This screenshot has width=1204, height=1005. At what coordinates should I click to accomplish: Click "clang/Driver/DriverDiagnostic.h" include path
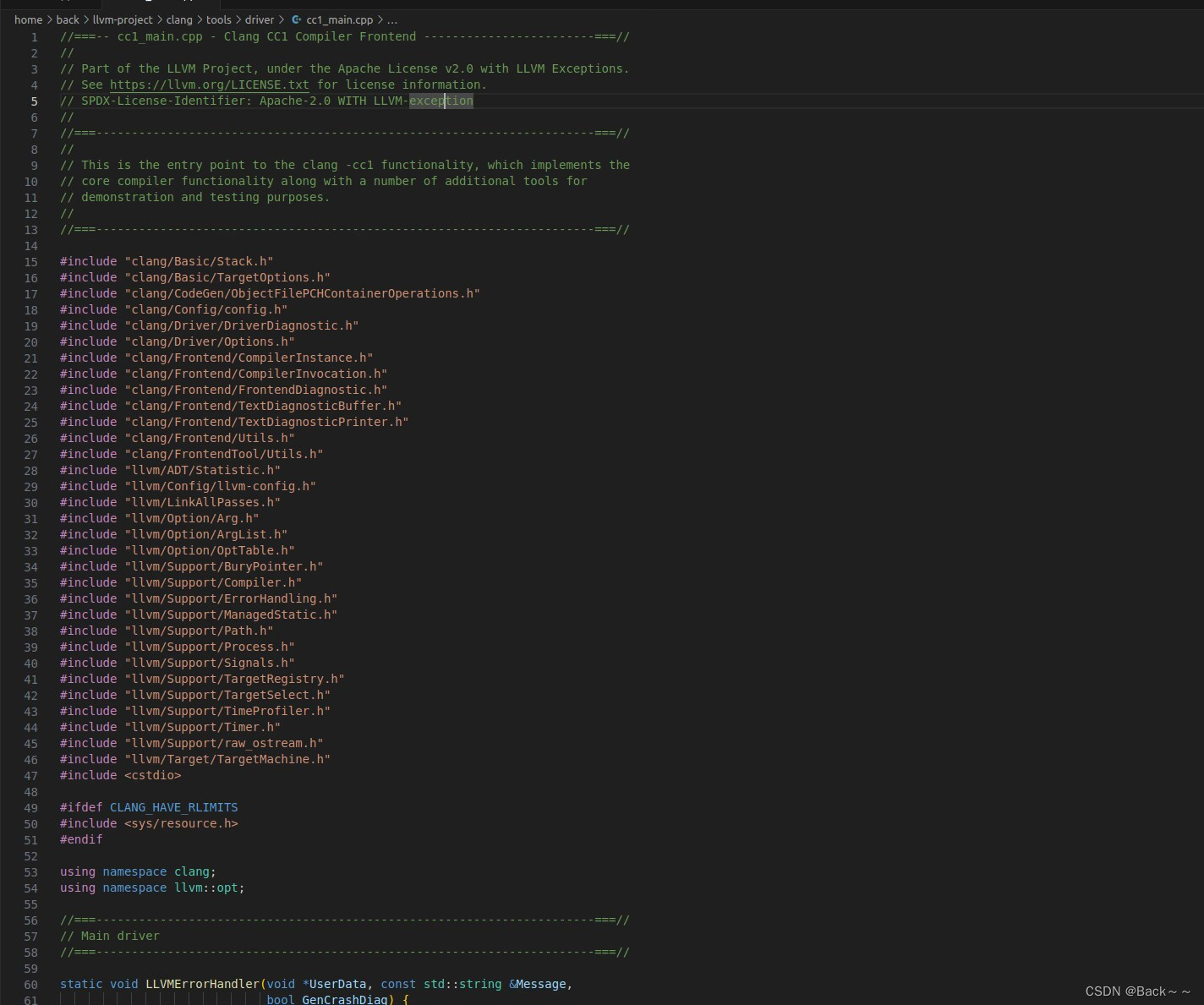pyautogui.click(x=242, y=325)
